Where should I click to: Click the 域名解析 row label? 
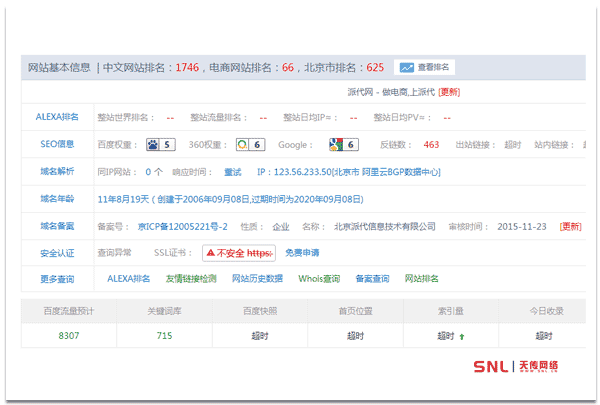pos(57,171)
